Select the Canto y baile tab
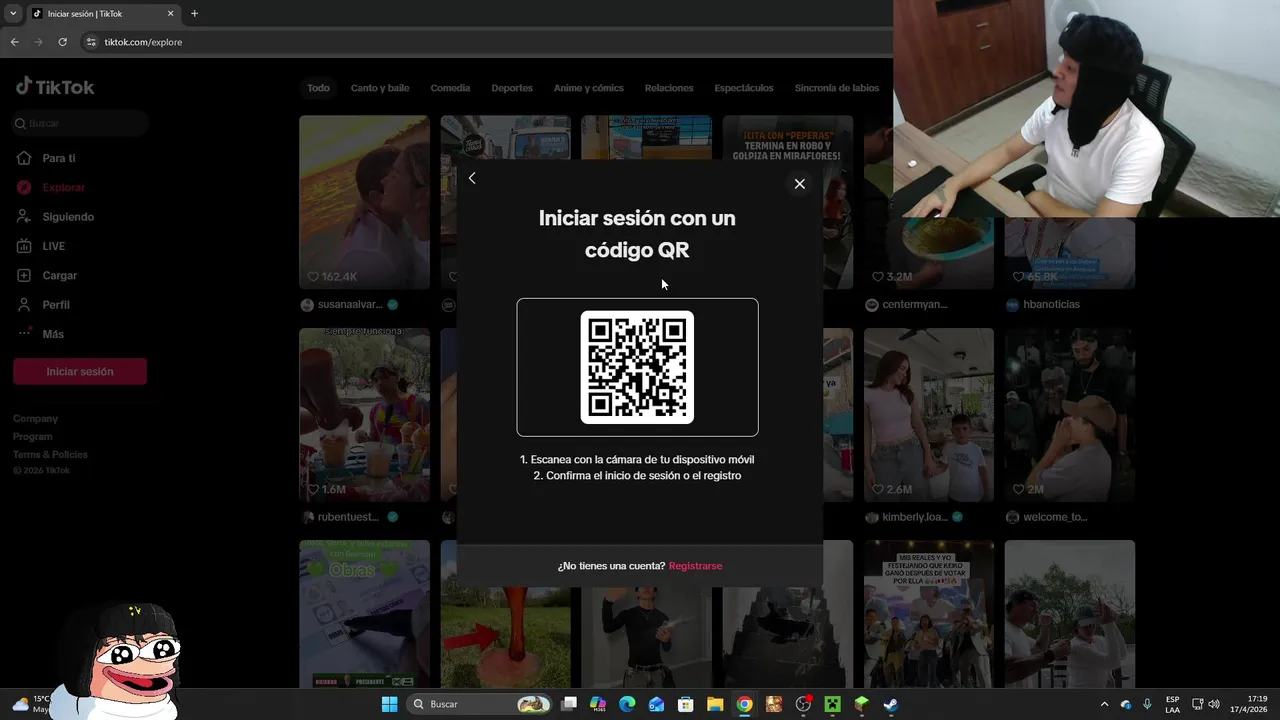Screen dimensions: 1280x720 click(x=380, y=88)
